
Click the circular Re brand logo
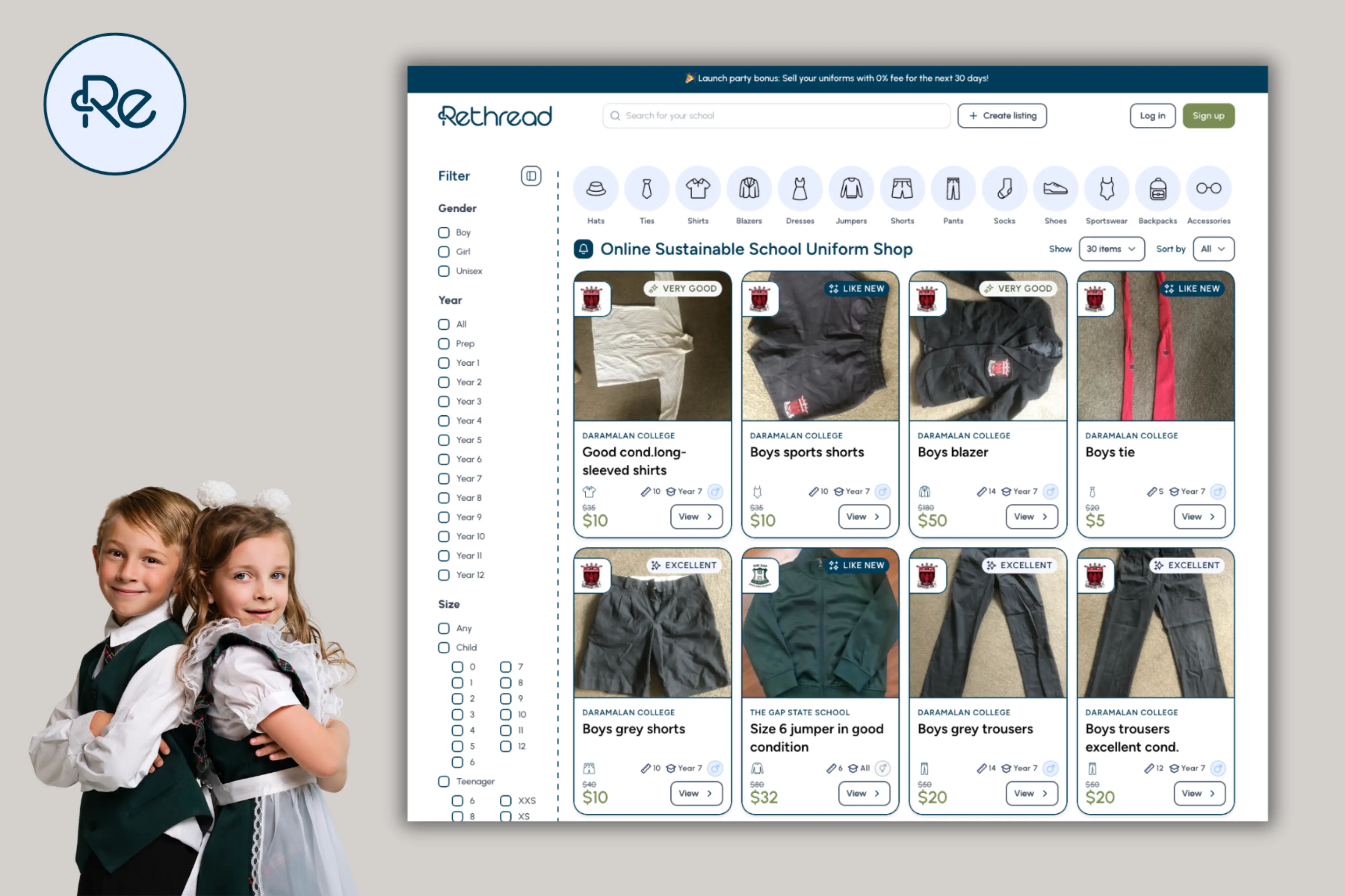[x=115, y=104]
